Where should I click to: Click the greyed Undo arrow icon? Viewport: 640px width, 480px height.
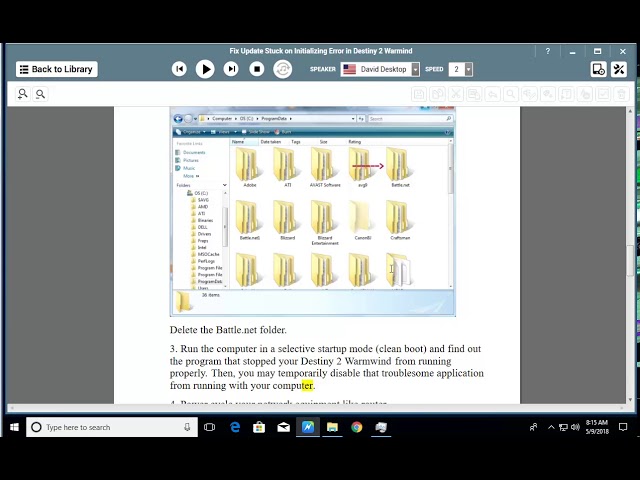(x=493, y=94)
